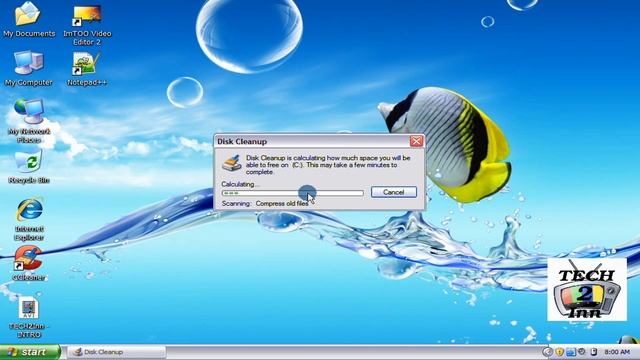The image size is (640, 360).
Task: Open My Network Places icon
Action: pyautogui.click(x=29, y=121)
